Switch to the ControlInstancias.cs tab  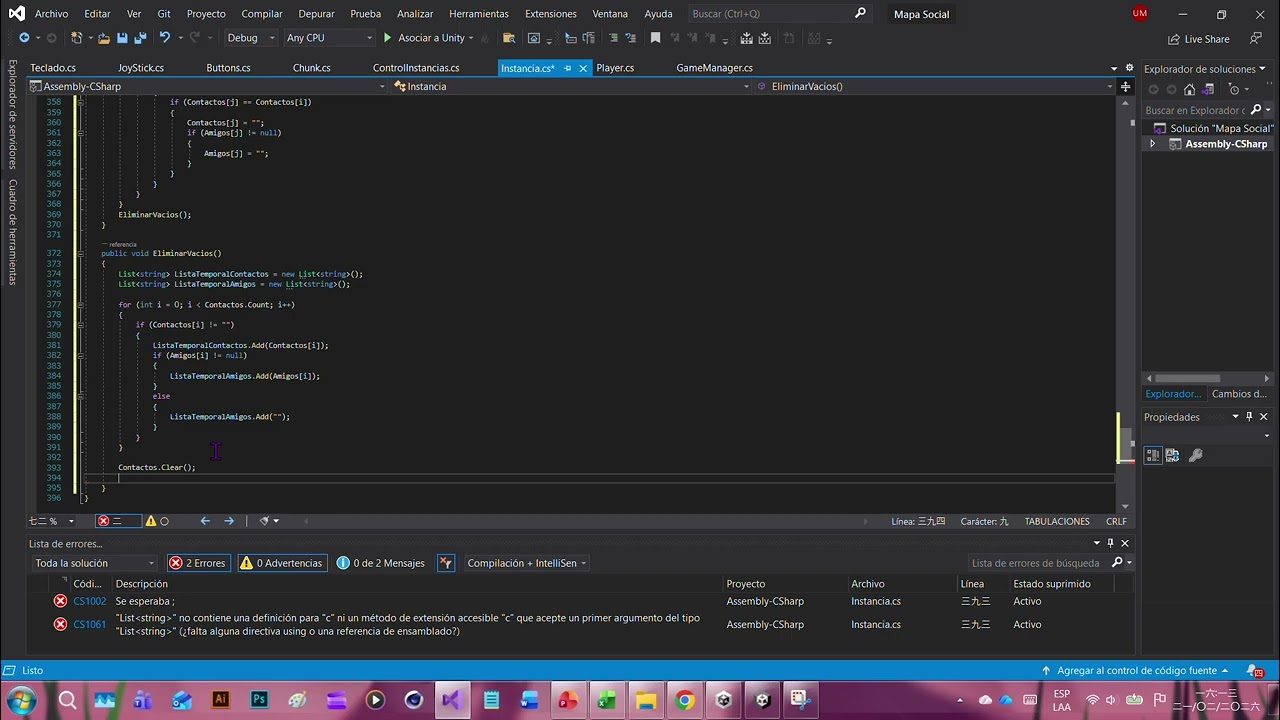pyautogui.click(x=416, y=68)
